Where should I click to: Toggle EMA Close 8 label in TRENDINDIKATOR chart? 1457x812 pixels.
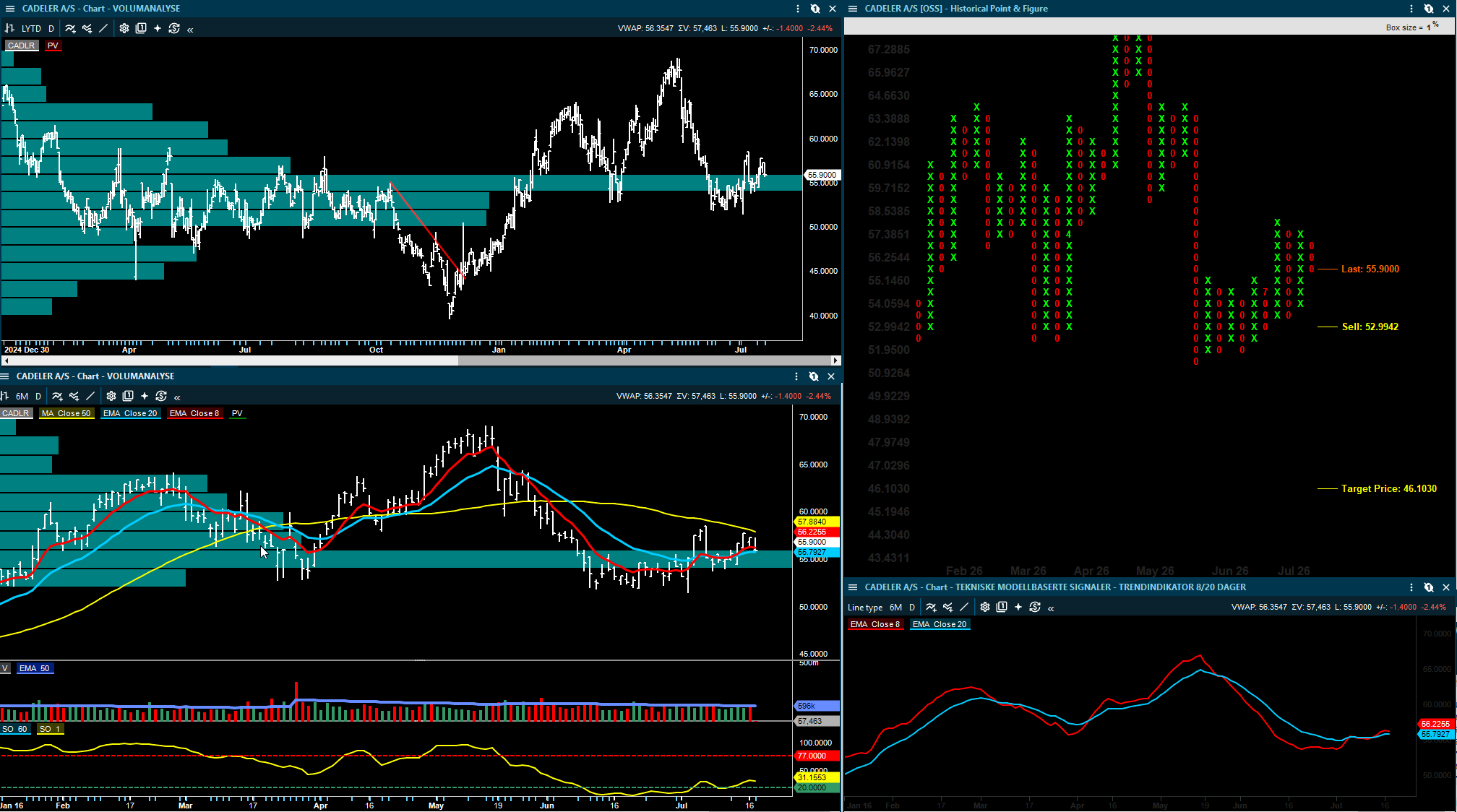point(875,624)
